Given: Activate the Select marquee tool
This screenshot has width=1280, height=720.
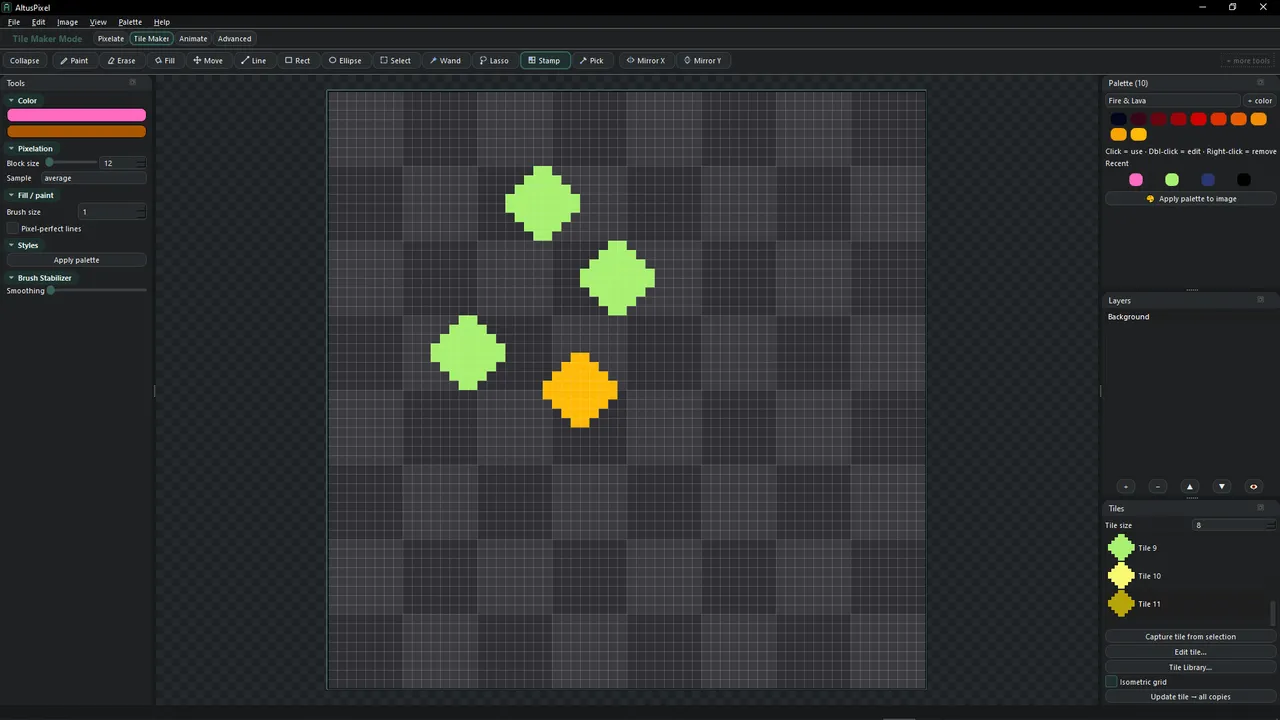Looking at the screenshot, I should point(395,60).
